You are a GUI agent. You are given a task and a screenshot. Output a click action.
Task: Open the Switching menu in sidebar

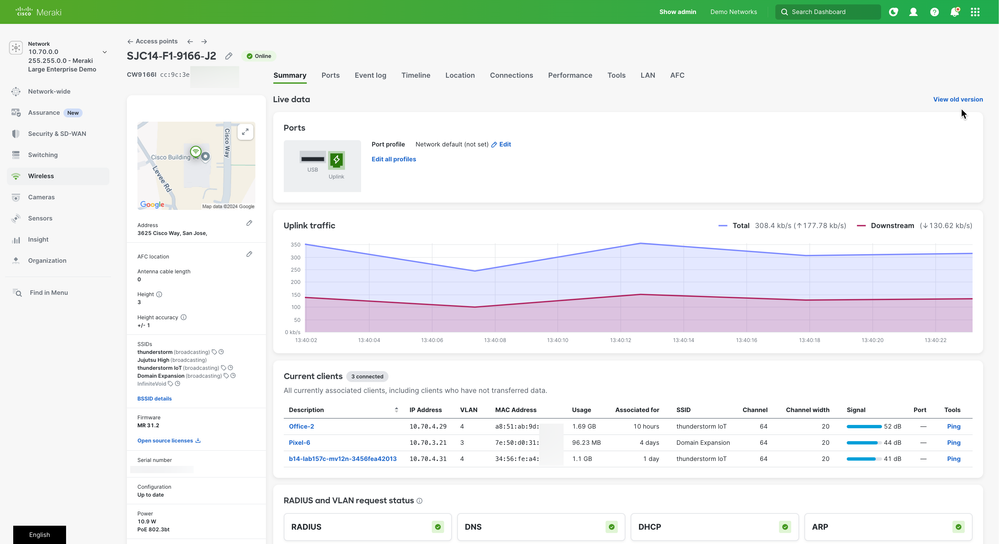(42, 155)
